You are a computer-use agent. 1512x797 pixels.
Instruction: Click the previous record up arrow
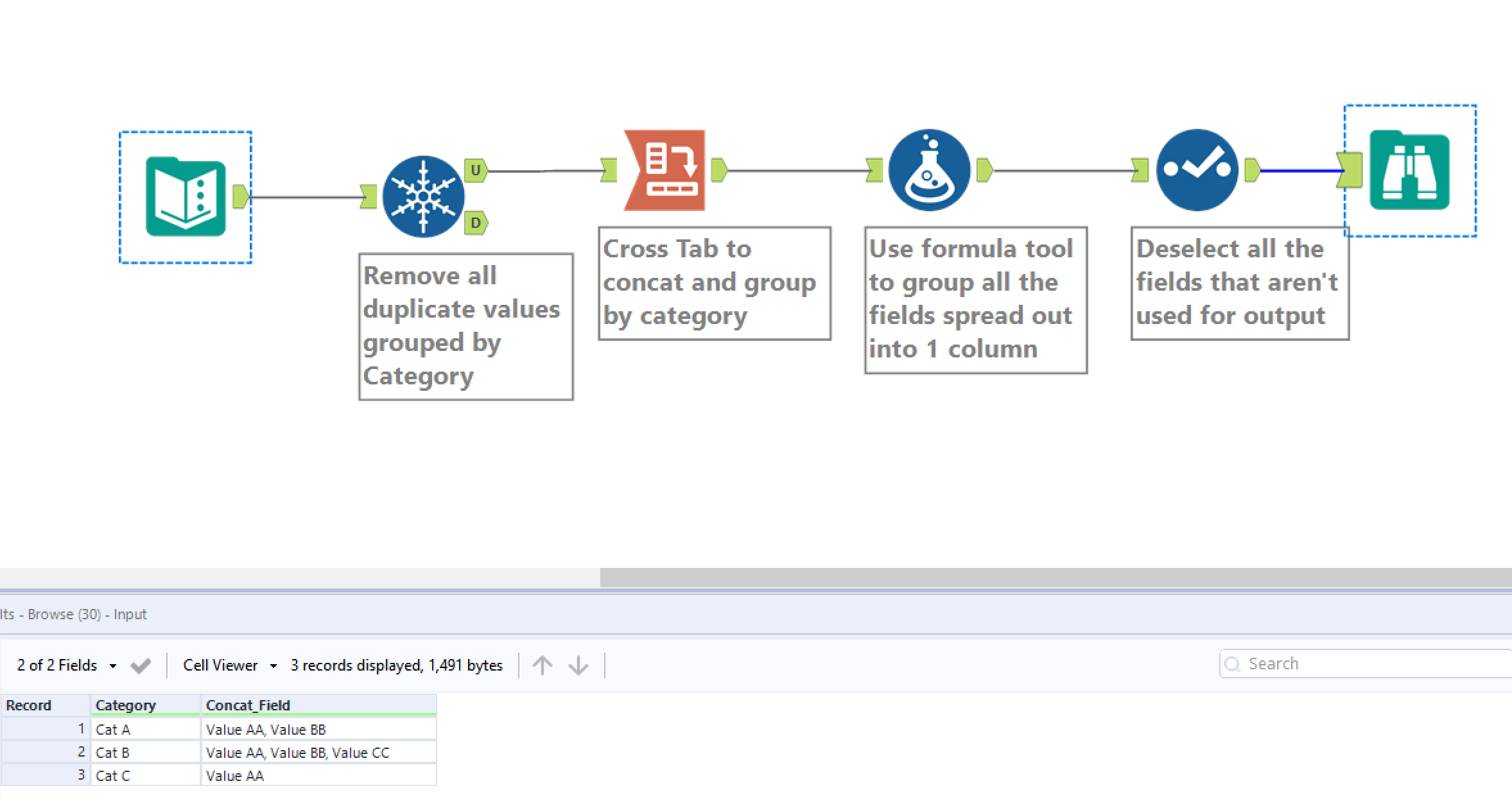(x=542, y=665)
